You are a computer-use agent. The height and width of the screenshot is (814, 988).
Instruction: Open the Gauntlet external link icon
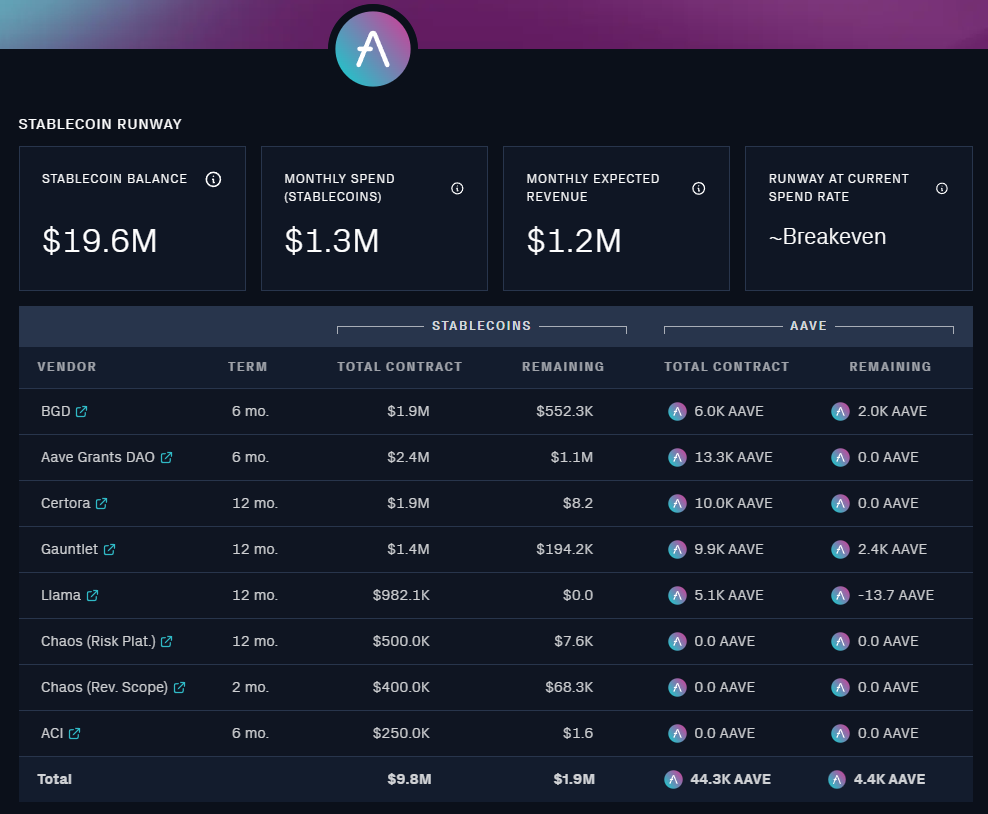click(110, 549)
